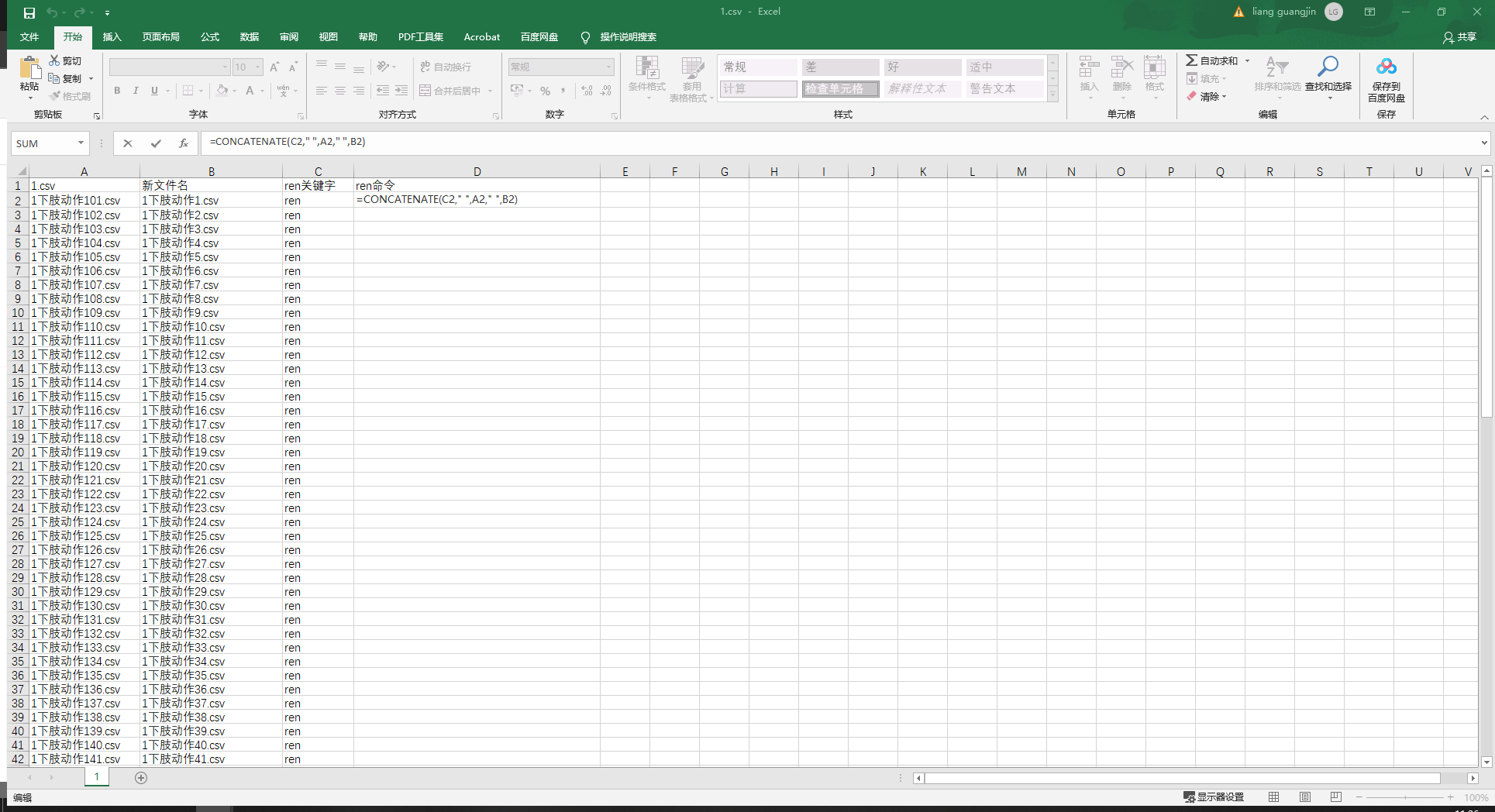Decrease the cell indent

click(x=383, y=91)
